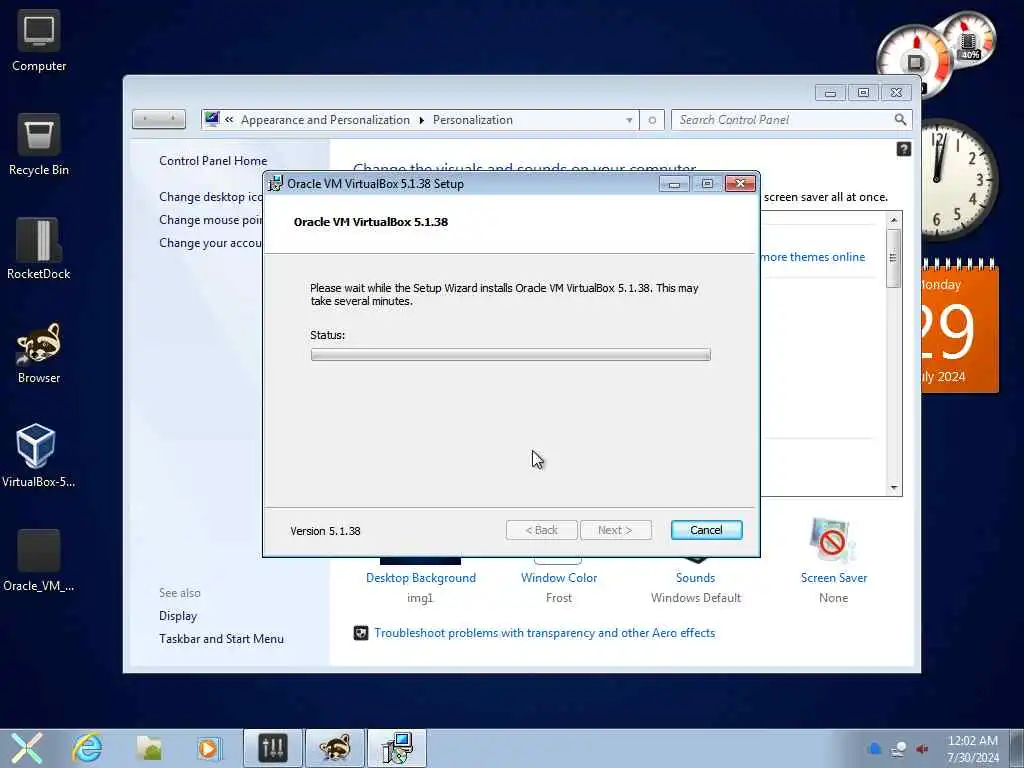Click the Personalization address bar icon
The image size is (1024, 768).
pos(212,120)
